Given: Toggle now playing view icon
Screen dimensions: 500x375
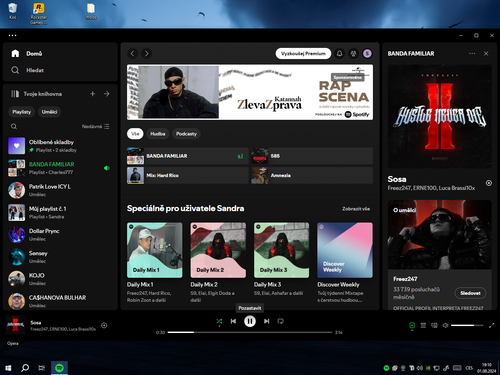Looking at the screenshot, I should coord(412,325).
